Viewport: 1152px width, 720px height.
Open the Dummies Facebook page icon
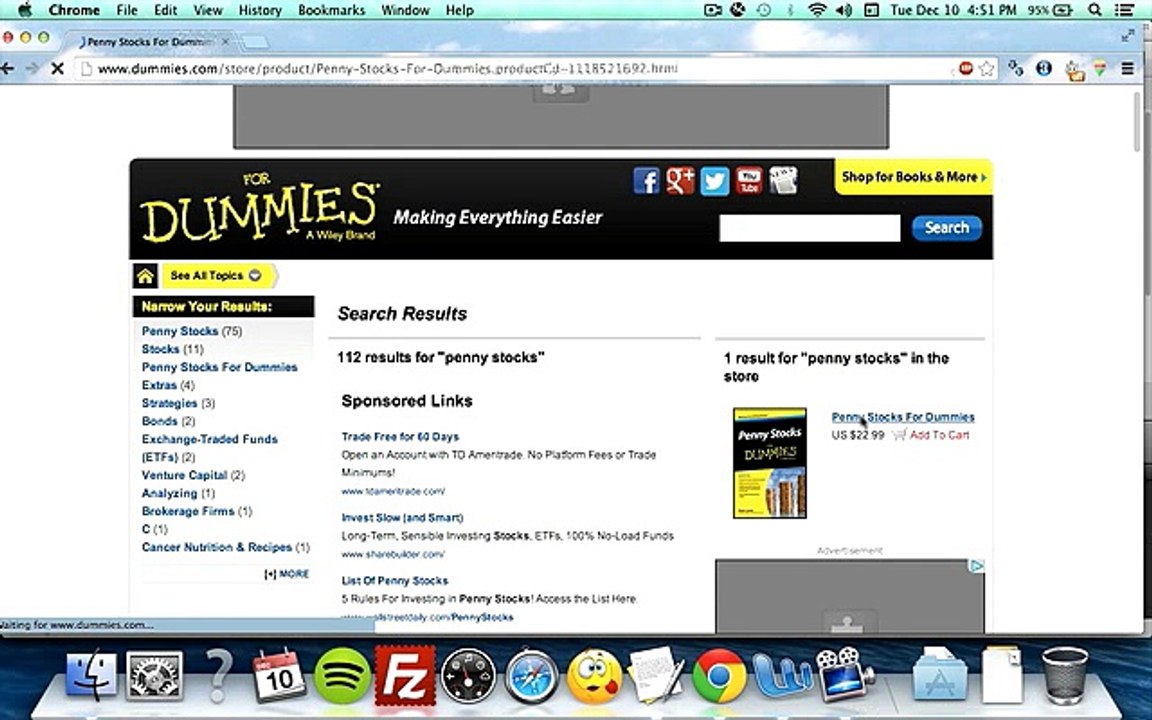[x=647, y=181]
